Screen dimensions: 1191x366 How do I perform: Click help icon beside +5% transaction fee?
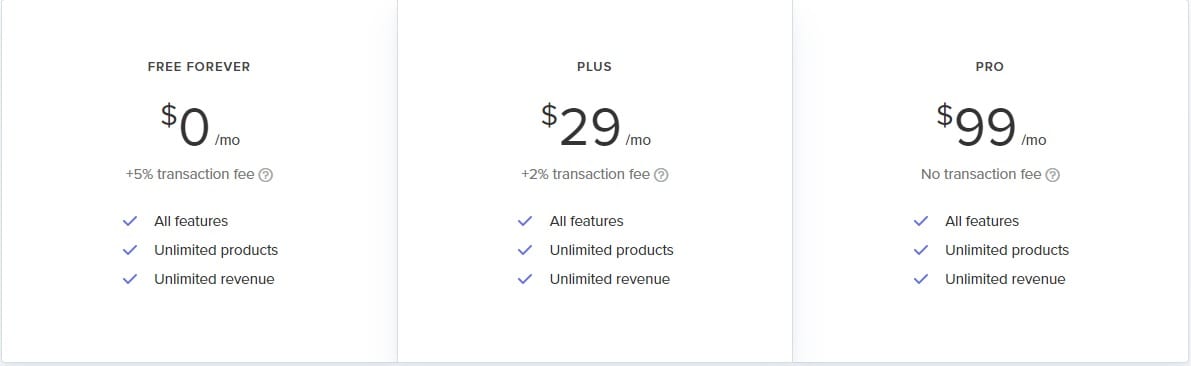pos(266,175)
